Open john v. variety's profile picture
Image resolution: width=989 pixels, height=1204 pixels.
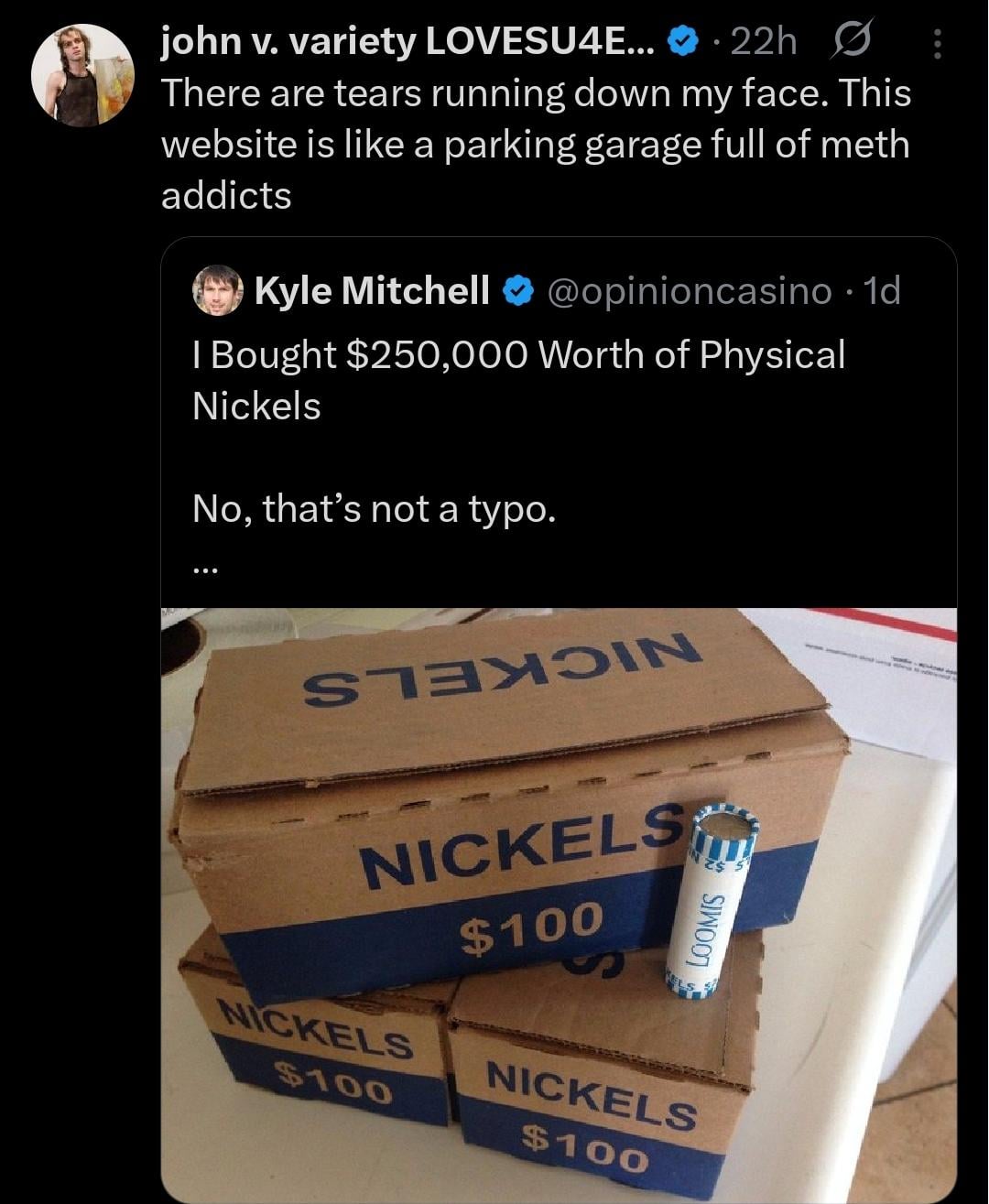(x=82, y=76)
